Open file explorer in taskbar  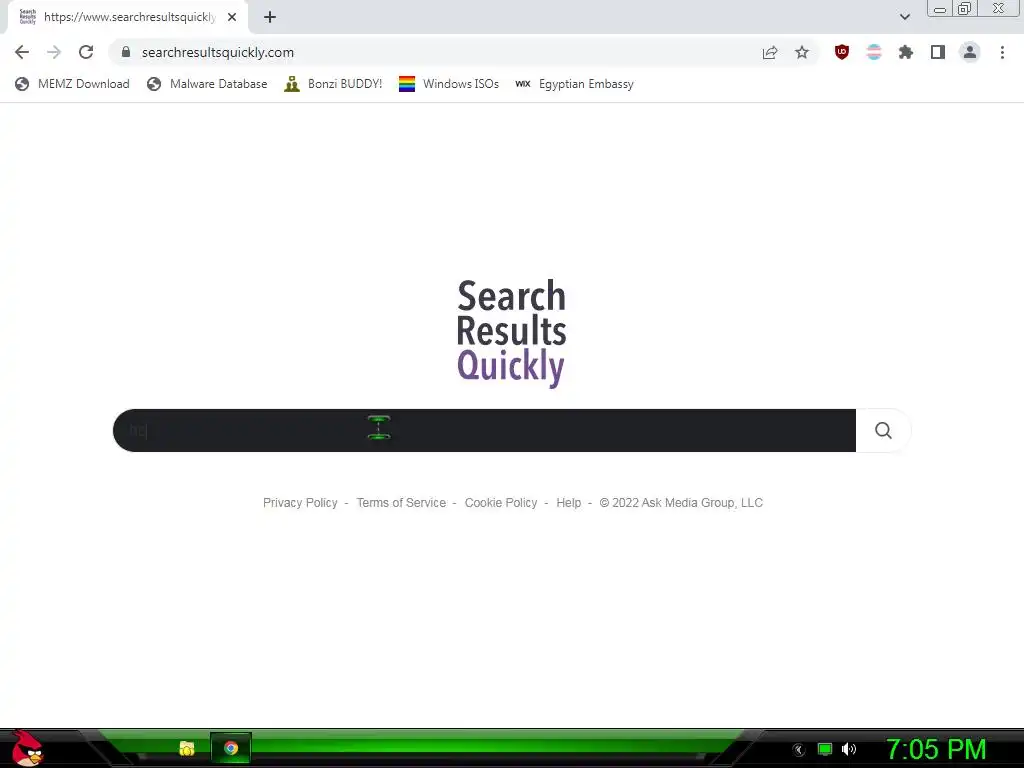187,748
